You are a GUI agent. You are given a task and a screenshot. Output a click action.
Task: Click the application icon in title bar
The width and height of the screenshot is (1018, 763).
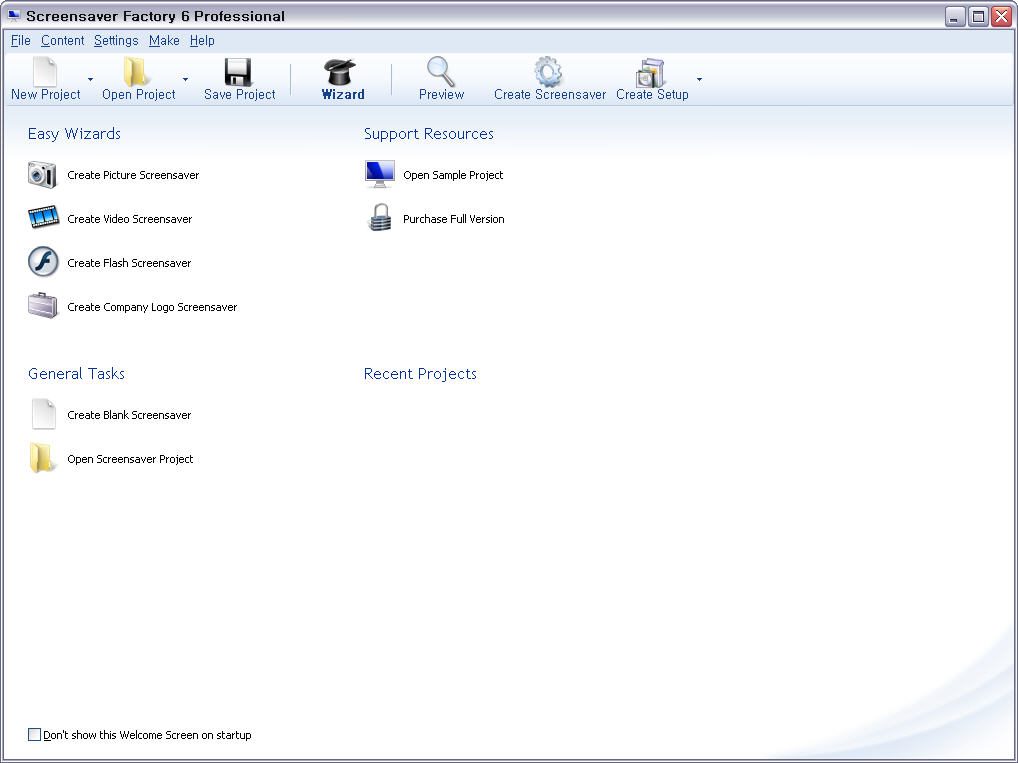coord(14,16)
